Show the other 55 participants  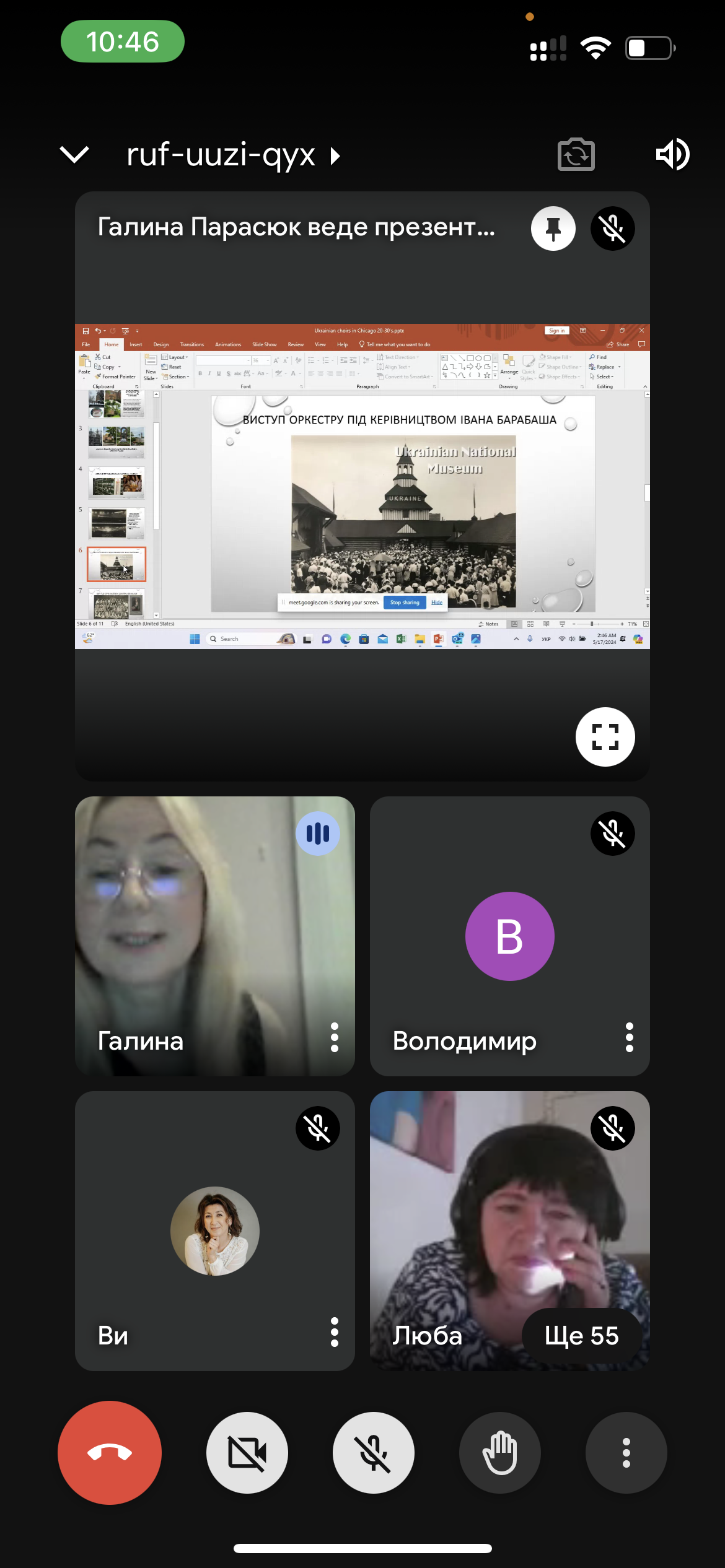tap(581, 1336)
